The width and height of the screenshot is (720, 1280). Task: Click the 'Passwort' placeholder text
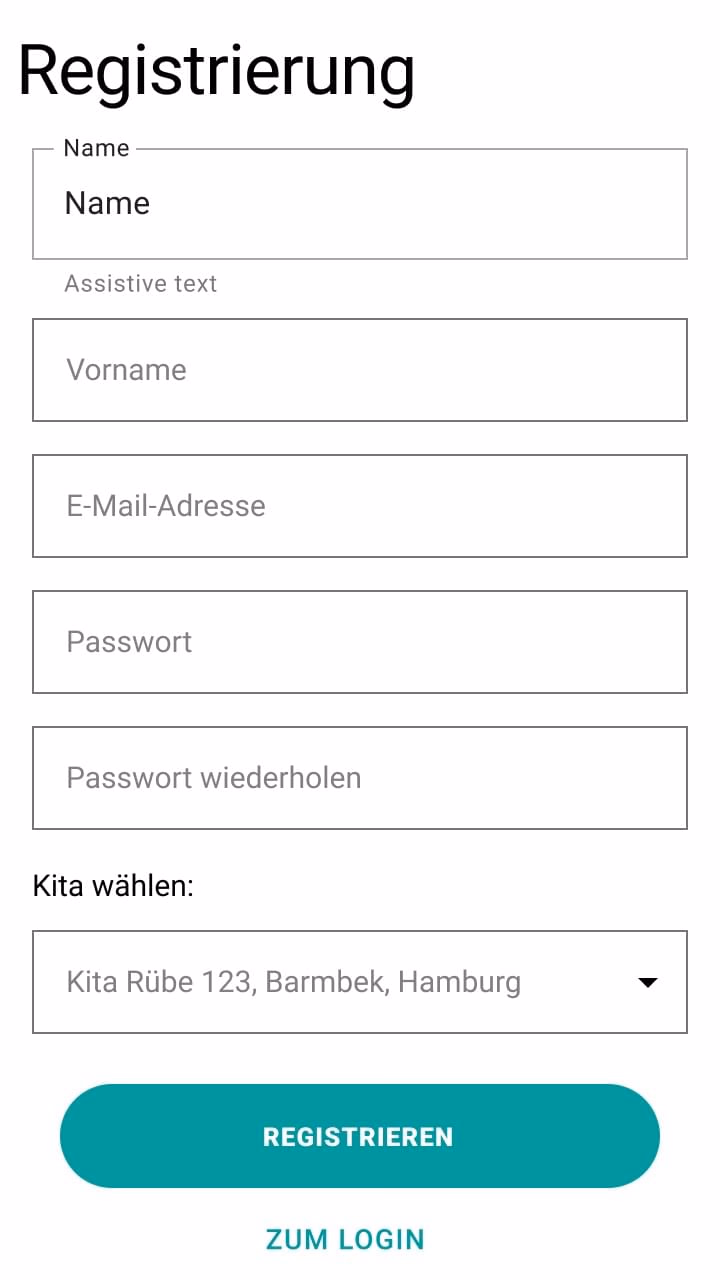(129, 642)
